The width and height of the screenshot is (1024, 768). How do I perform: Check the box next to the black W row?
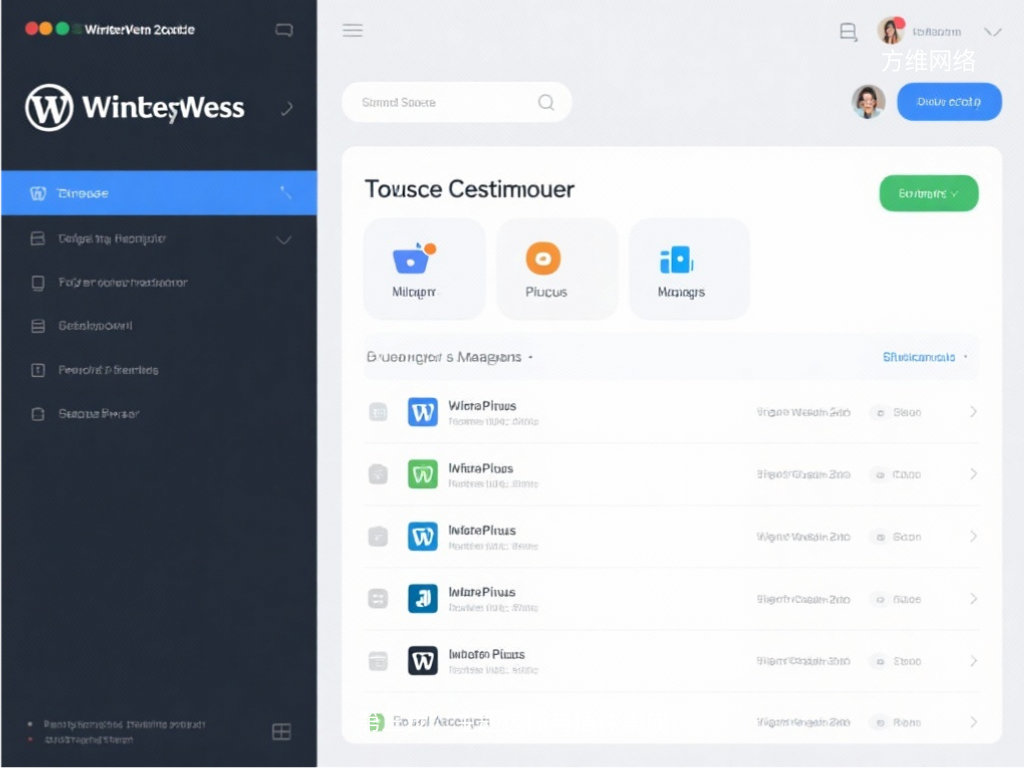pyautogui.click(x=378, y=660)
